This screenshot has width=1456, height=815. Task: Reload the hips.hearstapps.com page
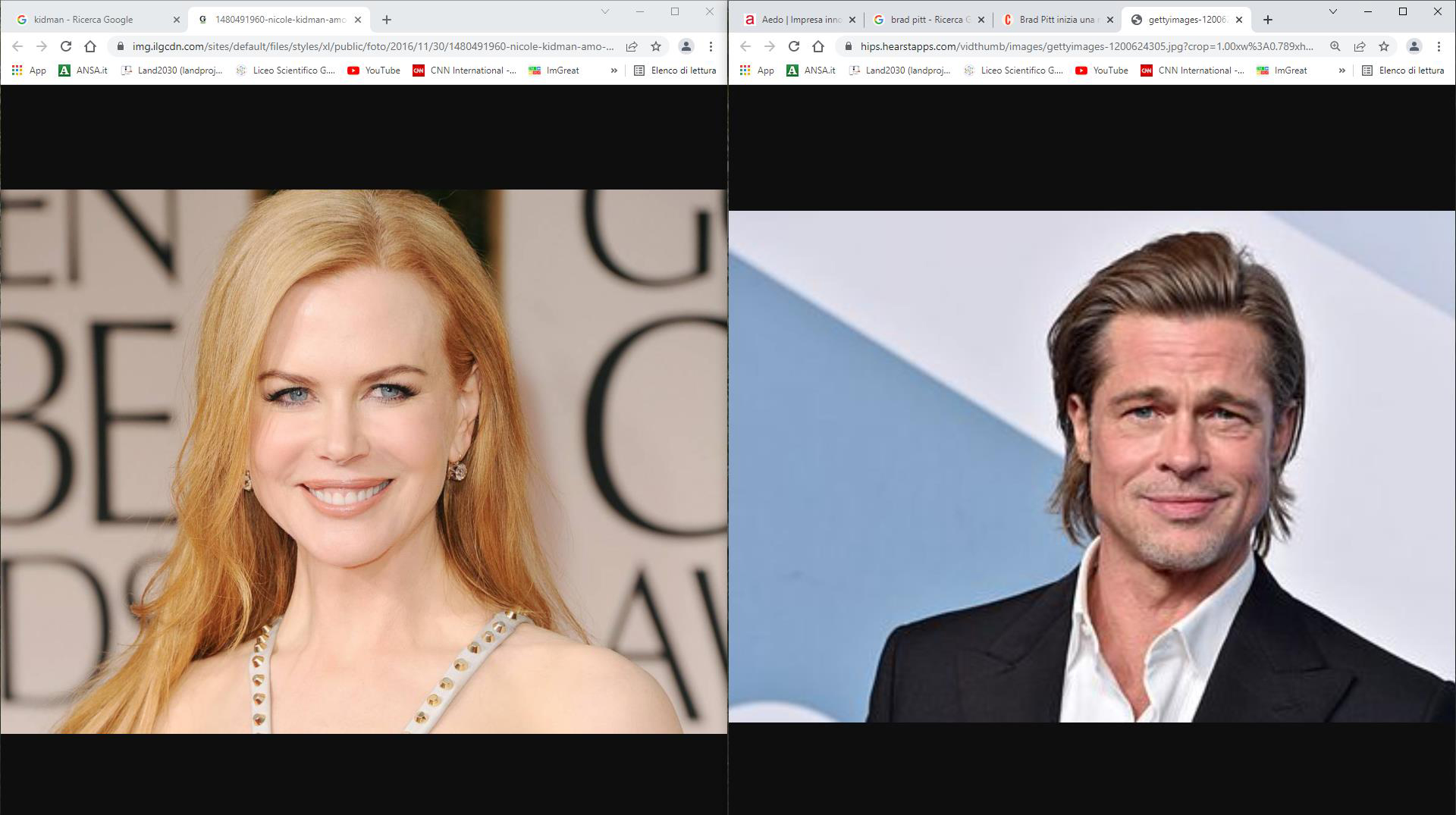coord(794,46)
